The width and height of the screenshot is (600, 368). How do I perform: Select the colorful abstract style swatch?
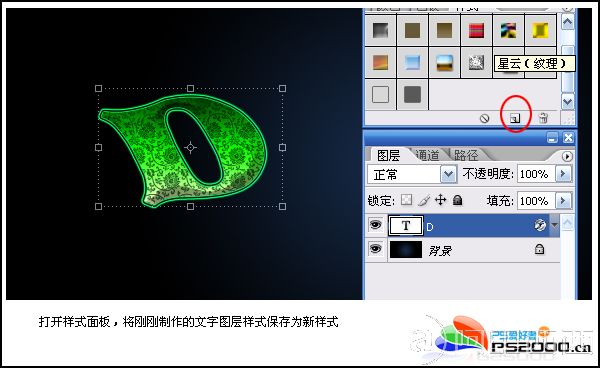click(509, 30)
